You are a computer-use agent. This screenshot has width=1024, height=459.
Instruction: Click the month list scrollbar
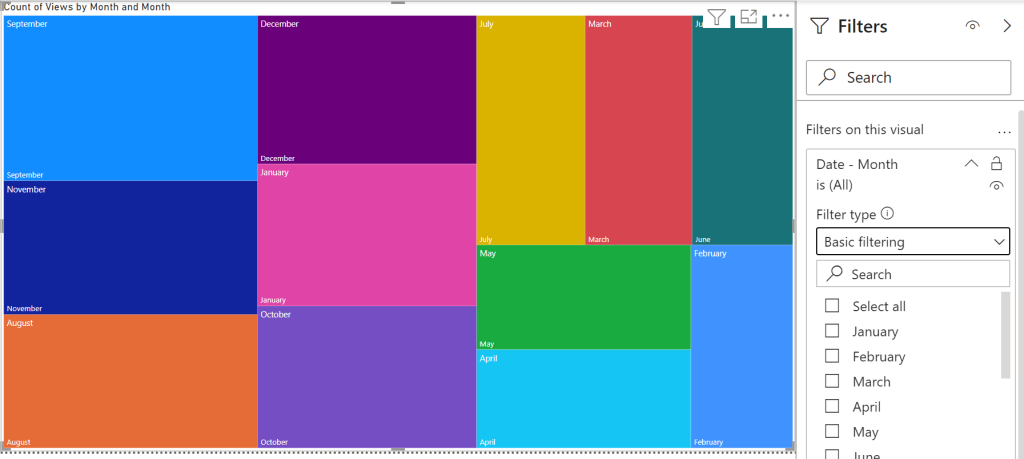tap(1005, 335)
